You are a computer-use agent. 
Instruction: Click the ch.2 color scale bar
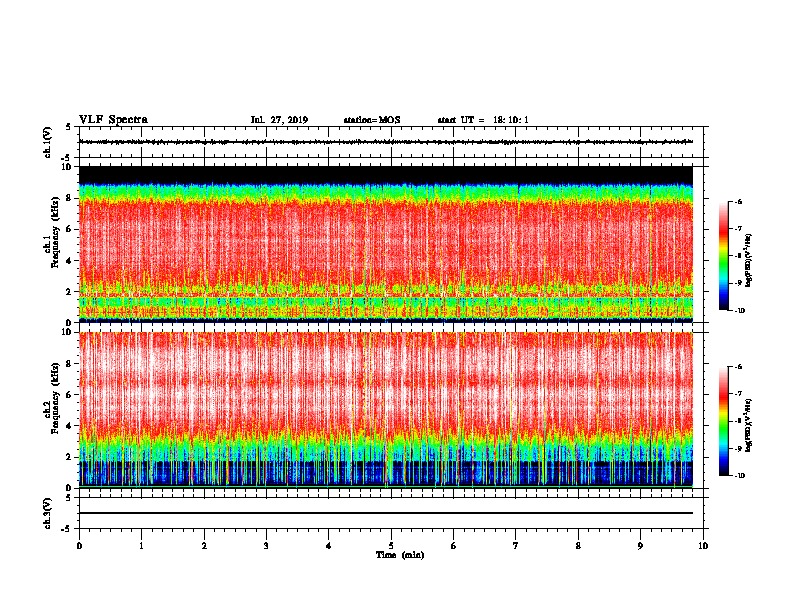tap(724, 421)
